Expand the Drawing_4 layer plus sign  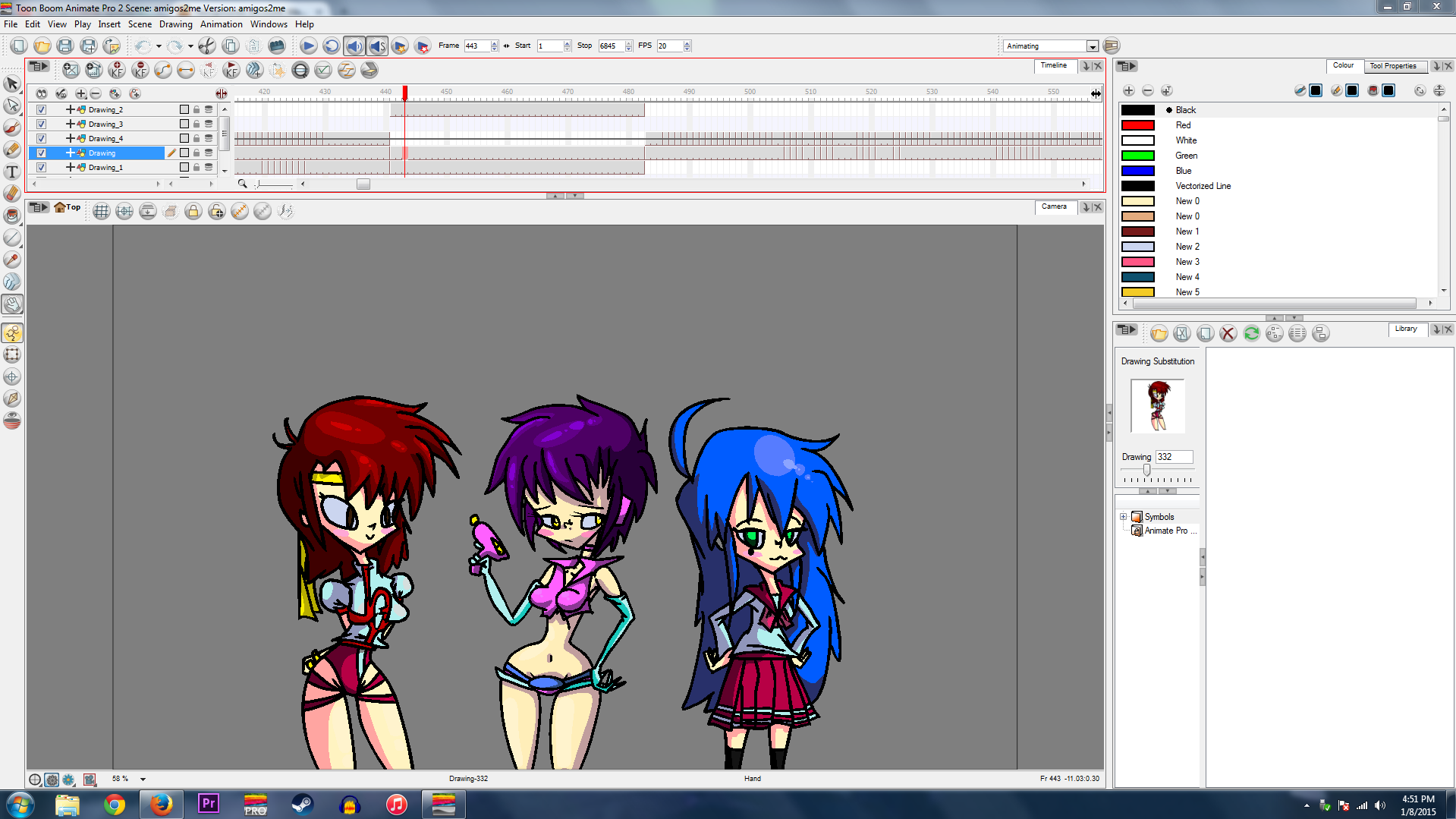70,138
